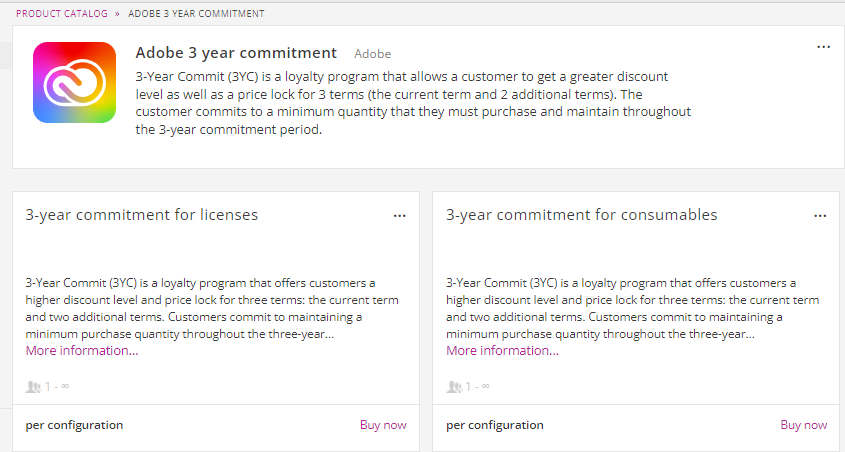845x452 pixels.
Task: Click the users quantity icon in licenses card
Action: point(33,386)
